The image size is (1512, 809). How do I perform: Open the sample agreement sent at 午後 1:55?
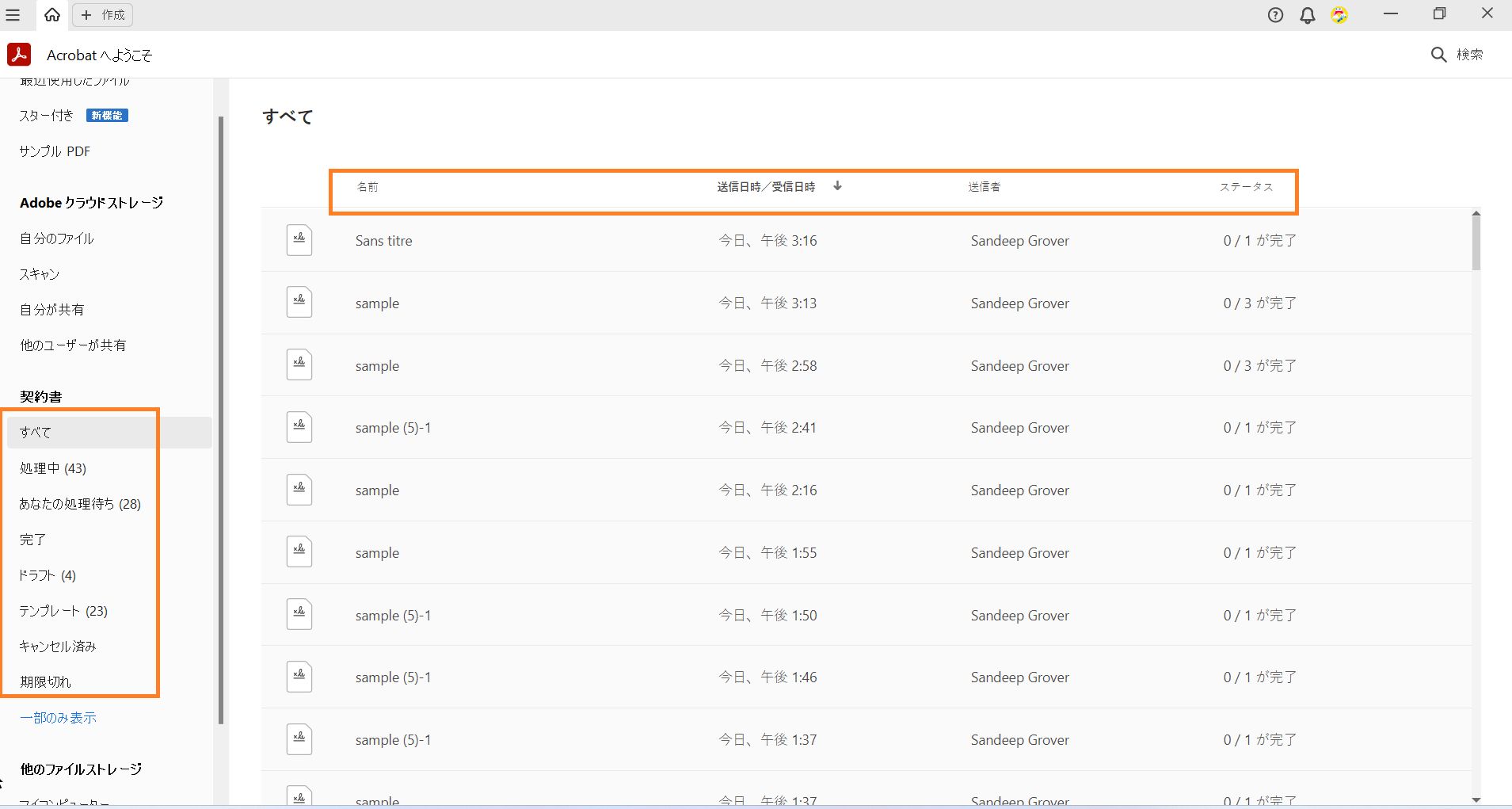coord(377,553)
